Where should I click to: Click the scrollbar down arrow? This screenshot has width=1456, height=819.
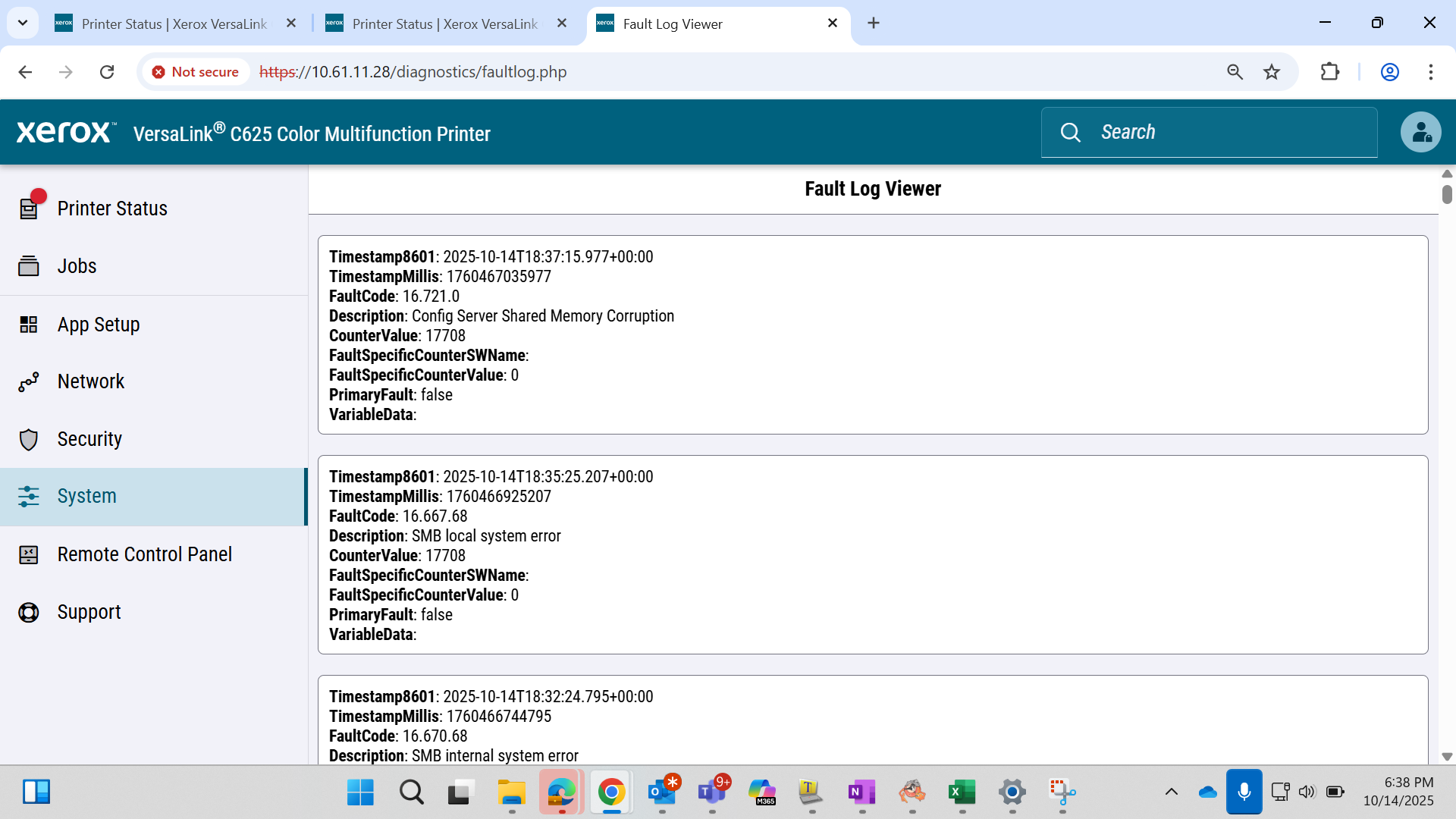(x=1447, y=756)
